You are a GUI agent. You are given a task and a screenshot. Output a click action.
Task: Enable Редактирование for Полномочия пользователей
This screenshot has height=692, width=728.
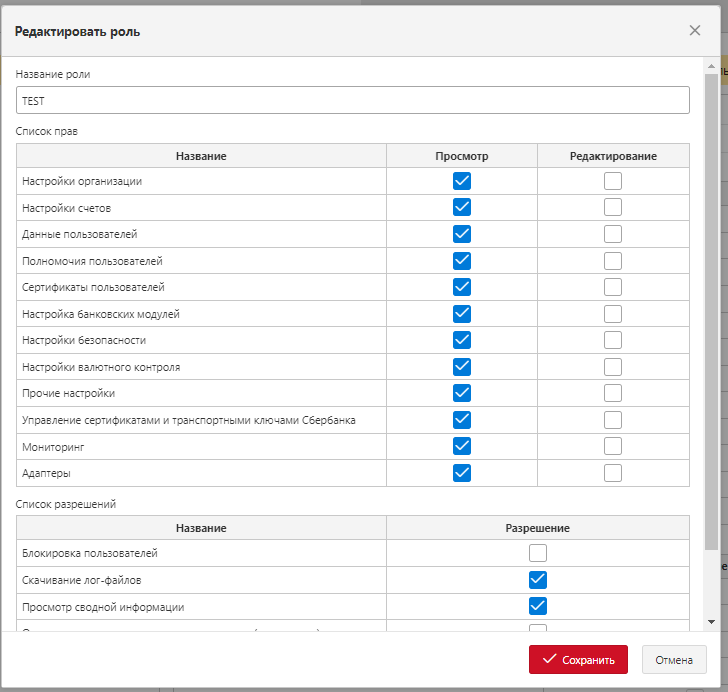click(x=613, y=261)
